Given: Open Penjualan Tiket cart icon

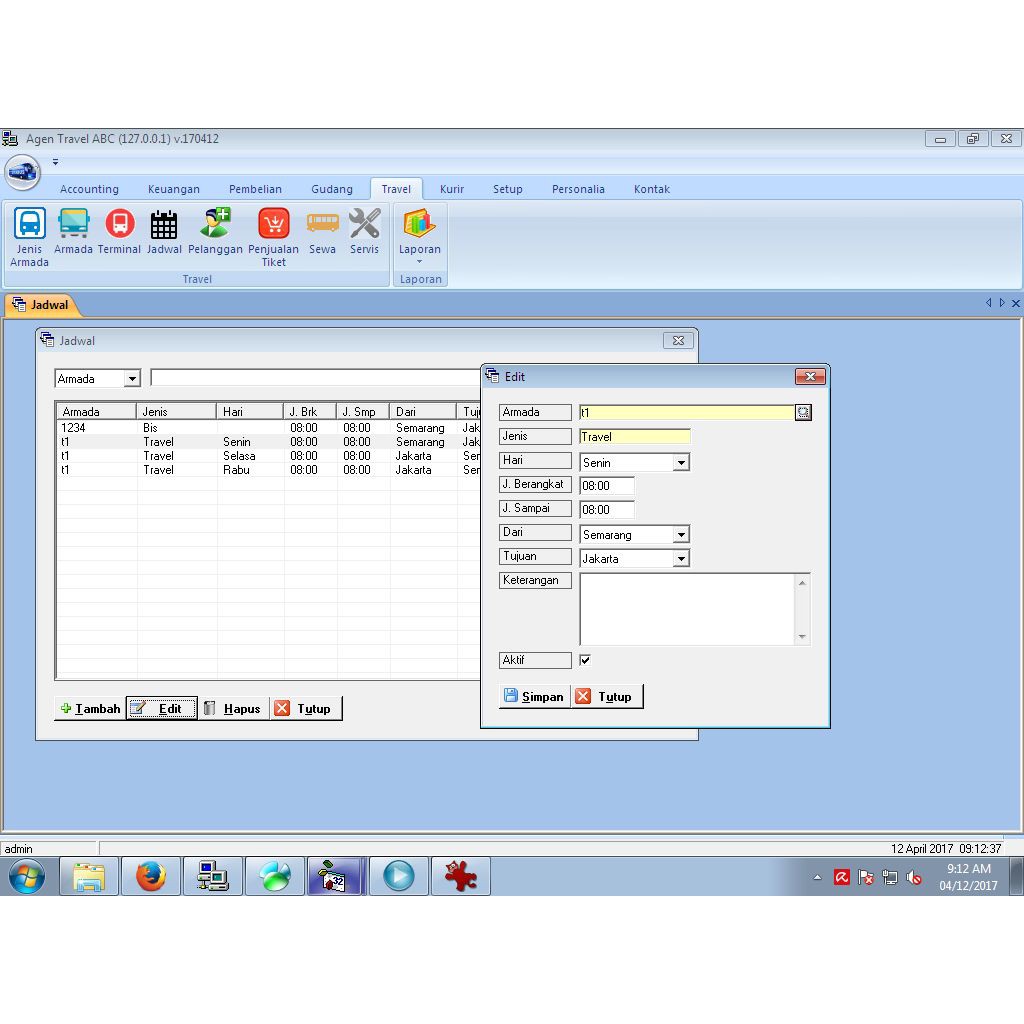Looking at the screenshot, I should [273, 224].
